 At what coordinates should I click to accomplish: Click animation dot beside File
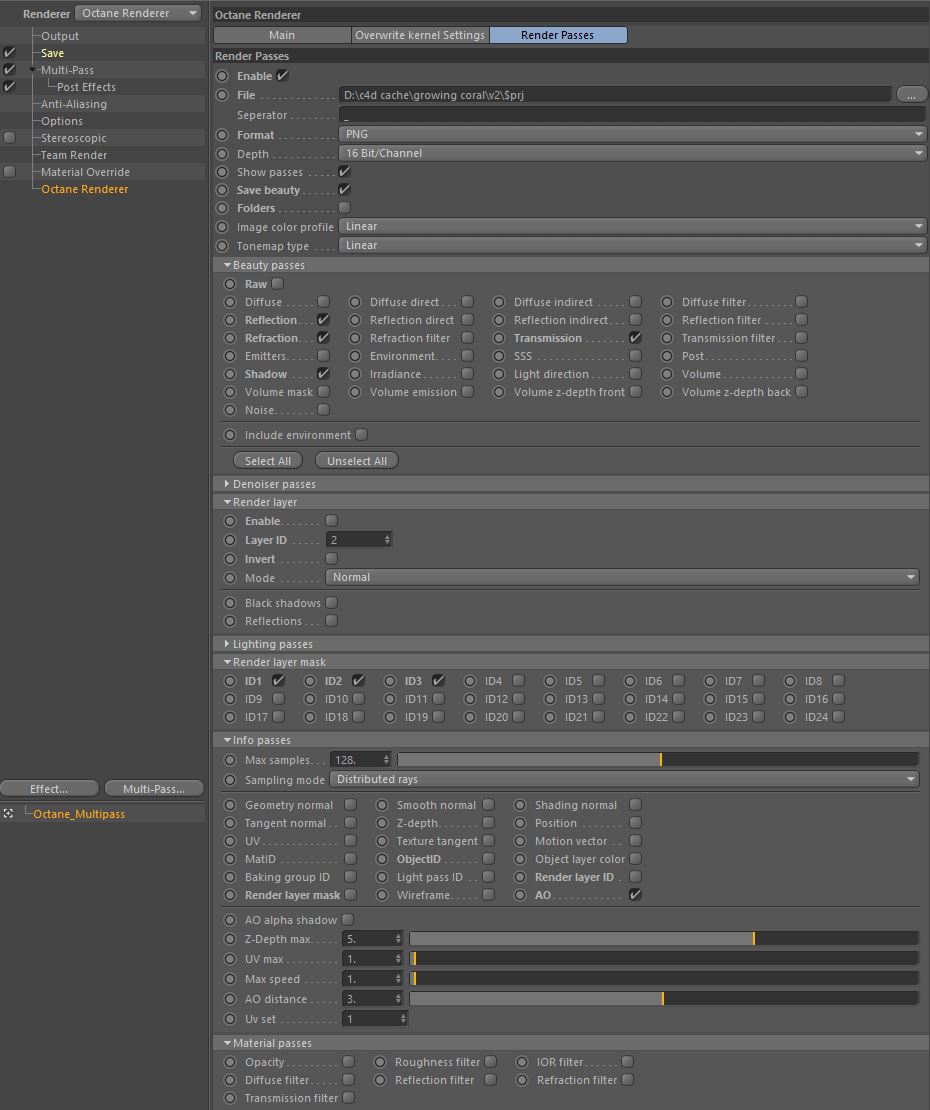point(222,95)
